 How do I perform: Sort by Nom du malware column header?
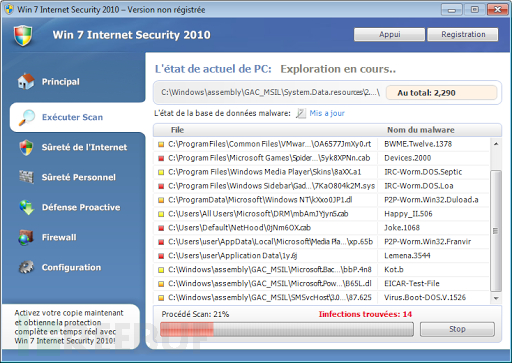point(421,130)
